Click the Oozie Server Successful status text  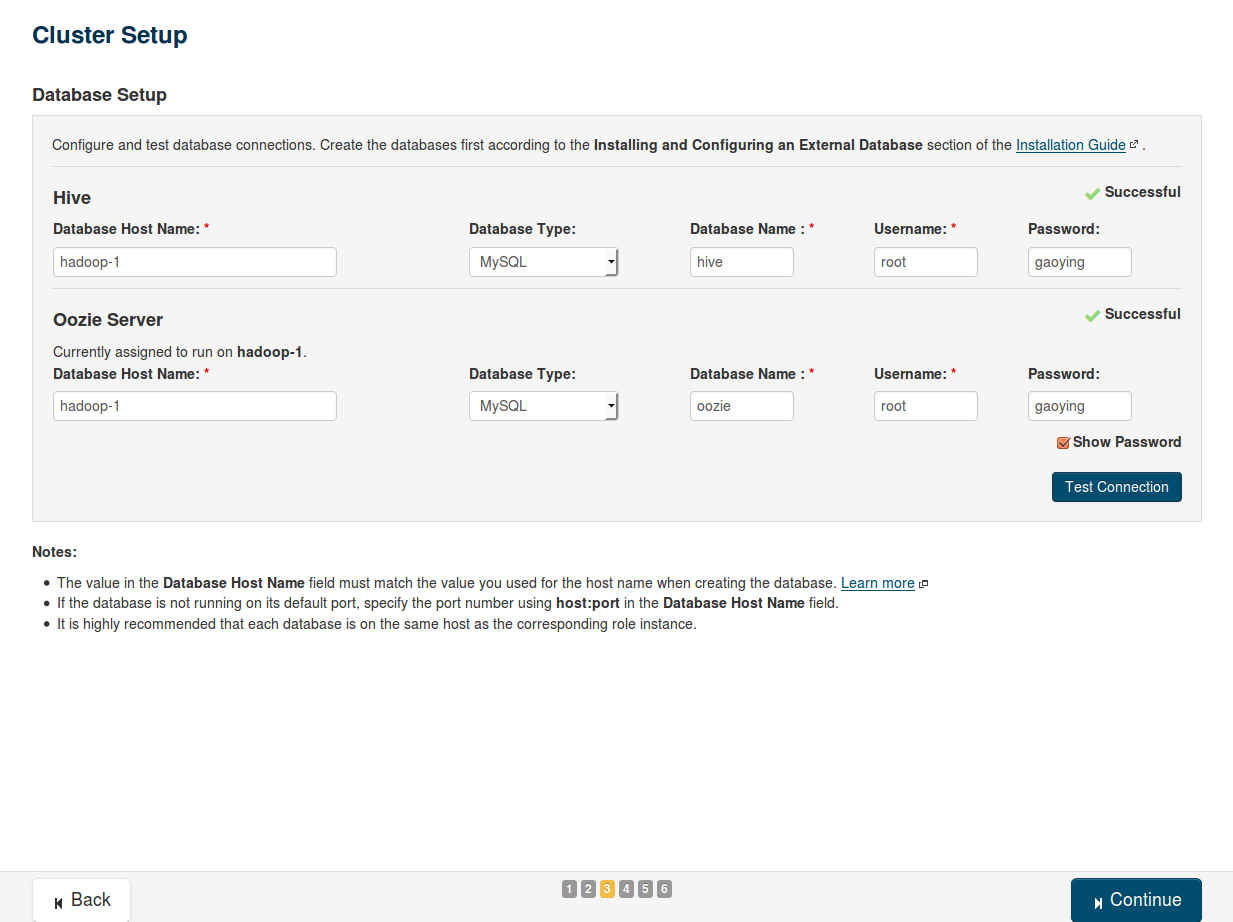pyautogui.click(x=1143, y=314)
